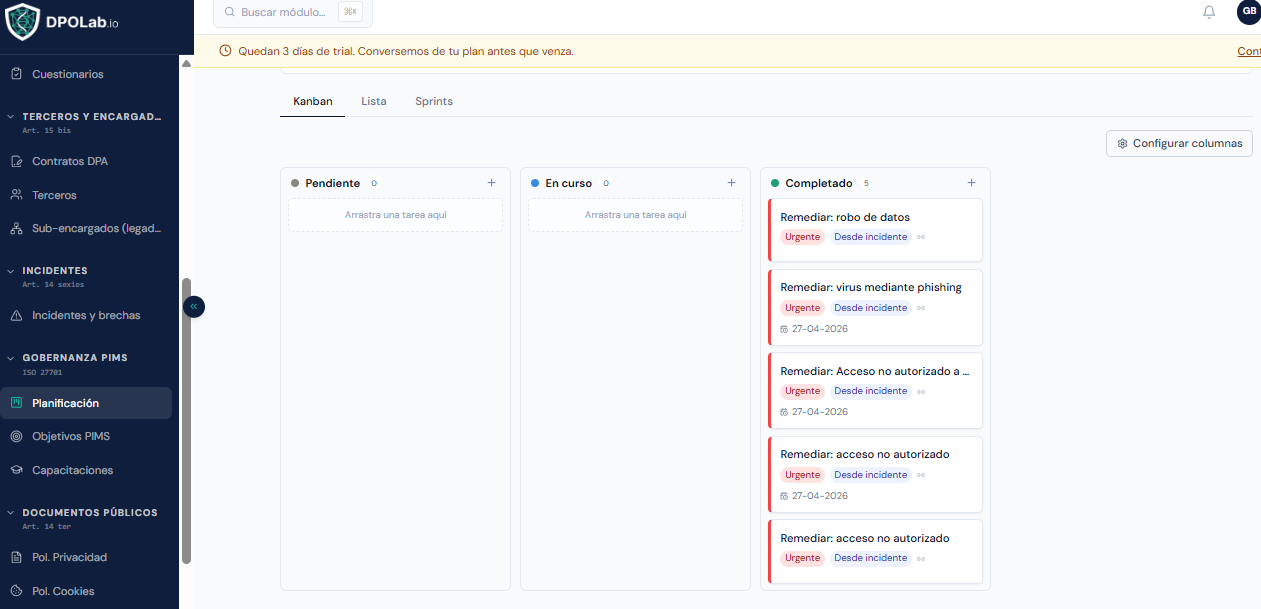
Task: Click Desde incidente tag on phishing card
Action: (x=871, y=308)
